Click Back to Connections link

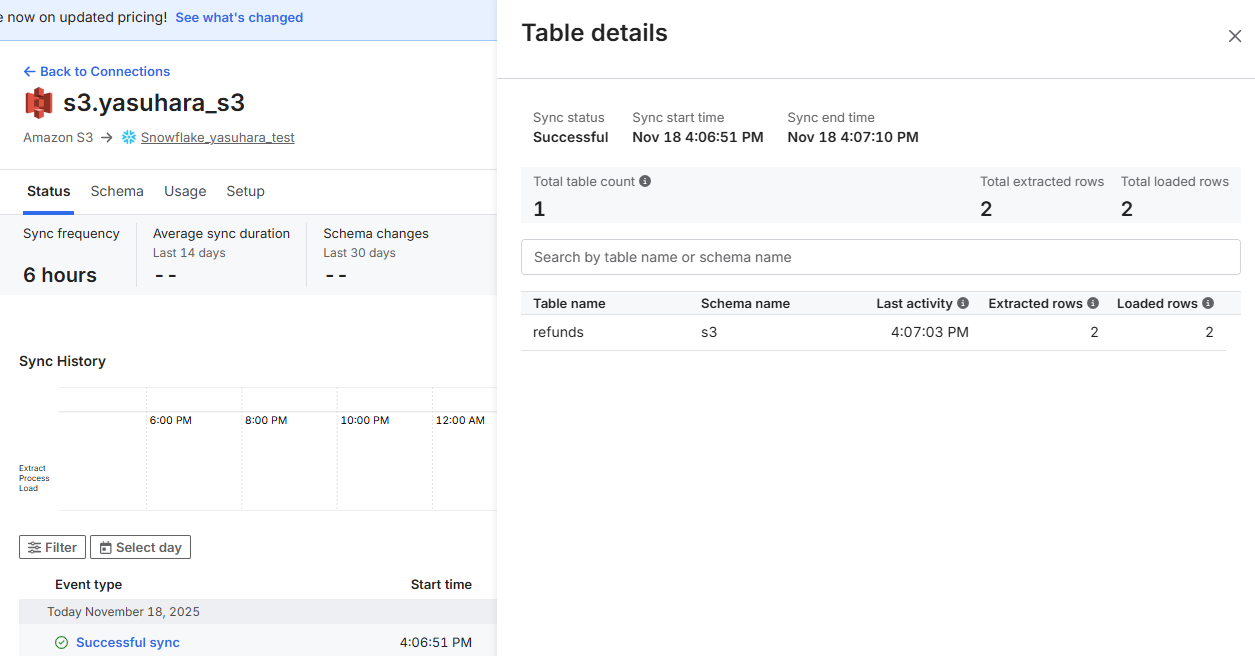(x=97, y=71)
